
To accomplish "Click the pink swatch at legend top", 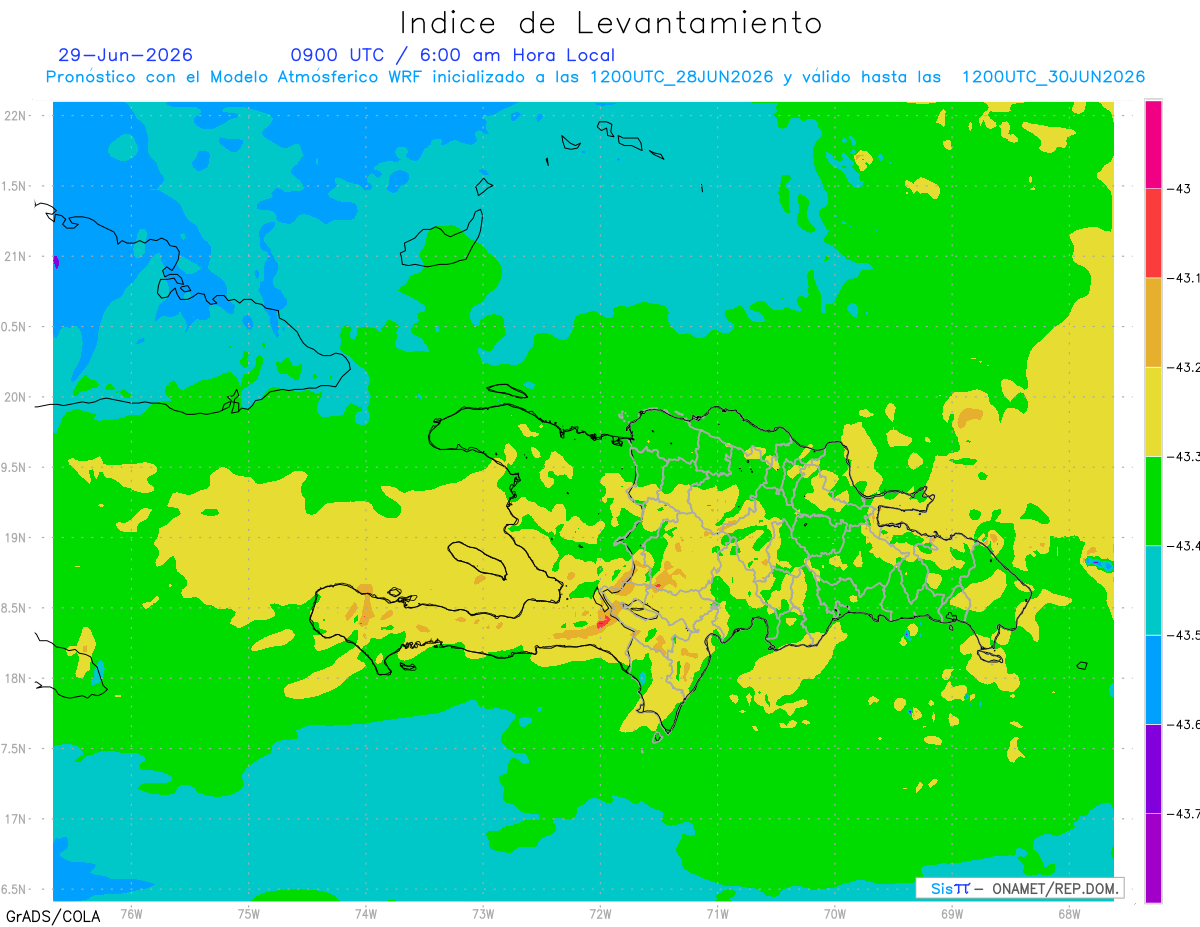I will (x=1153, y=144).
